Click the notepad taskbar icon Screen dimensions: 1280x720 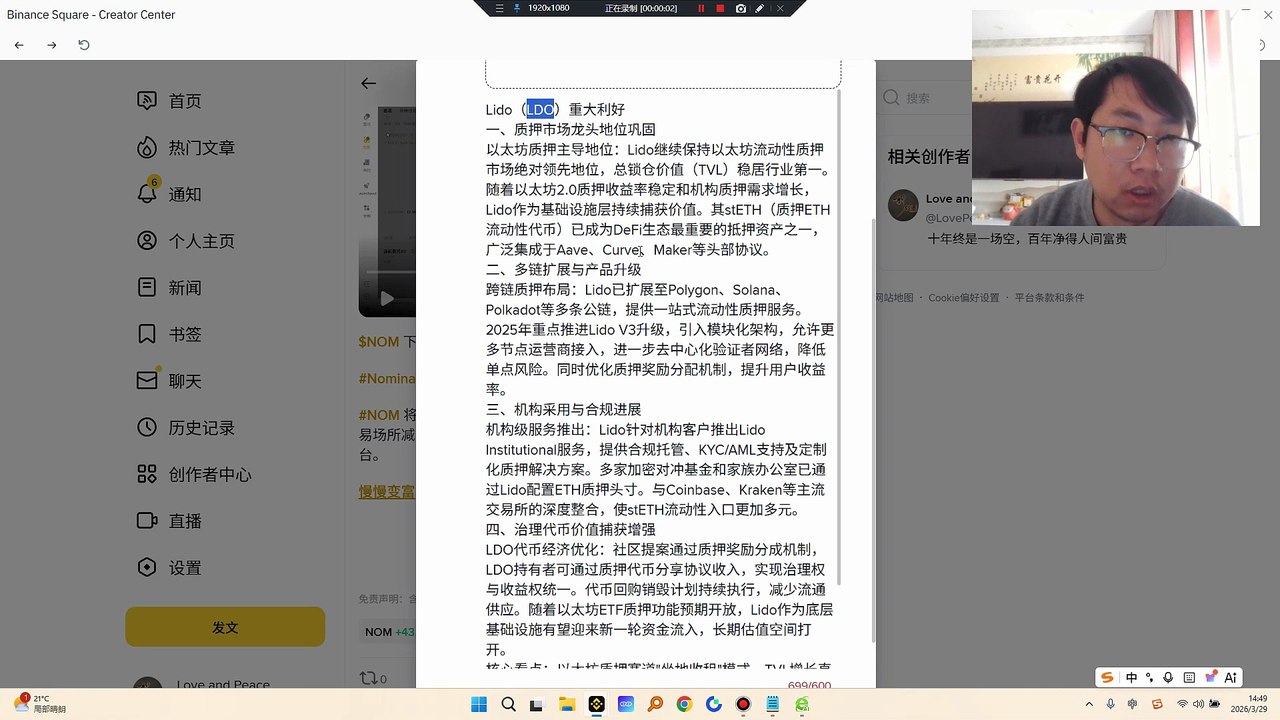(x=772, y=705)
